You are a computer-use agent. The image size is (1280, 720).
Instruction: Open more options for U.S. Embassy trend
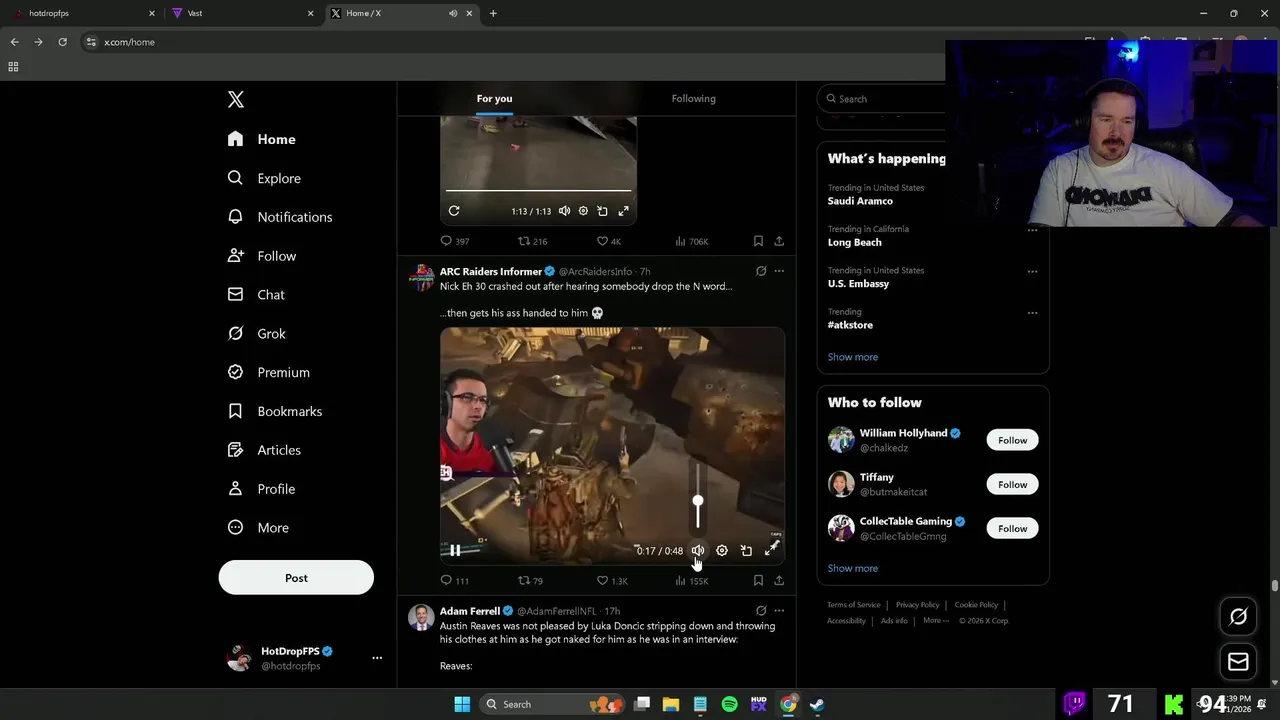(1032, 271)
